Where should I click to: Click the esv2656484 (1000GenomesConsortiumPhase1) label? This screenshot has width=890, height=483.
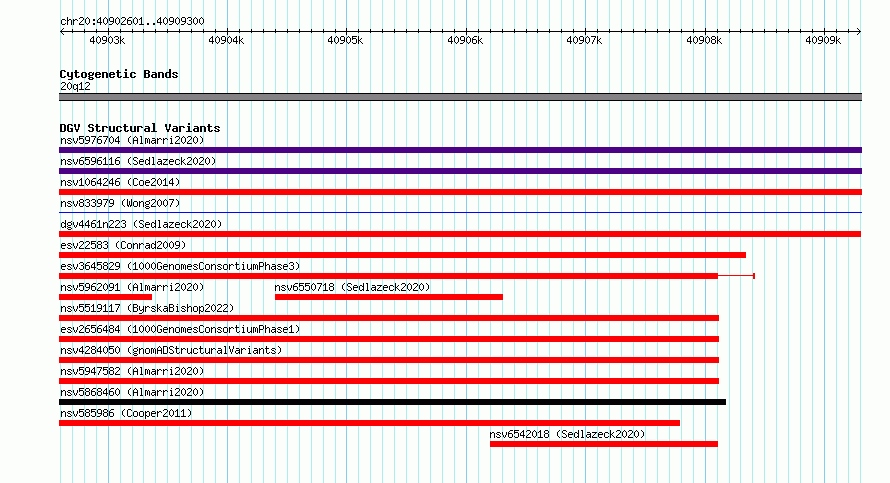coord(180,329)
